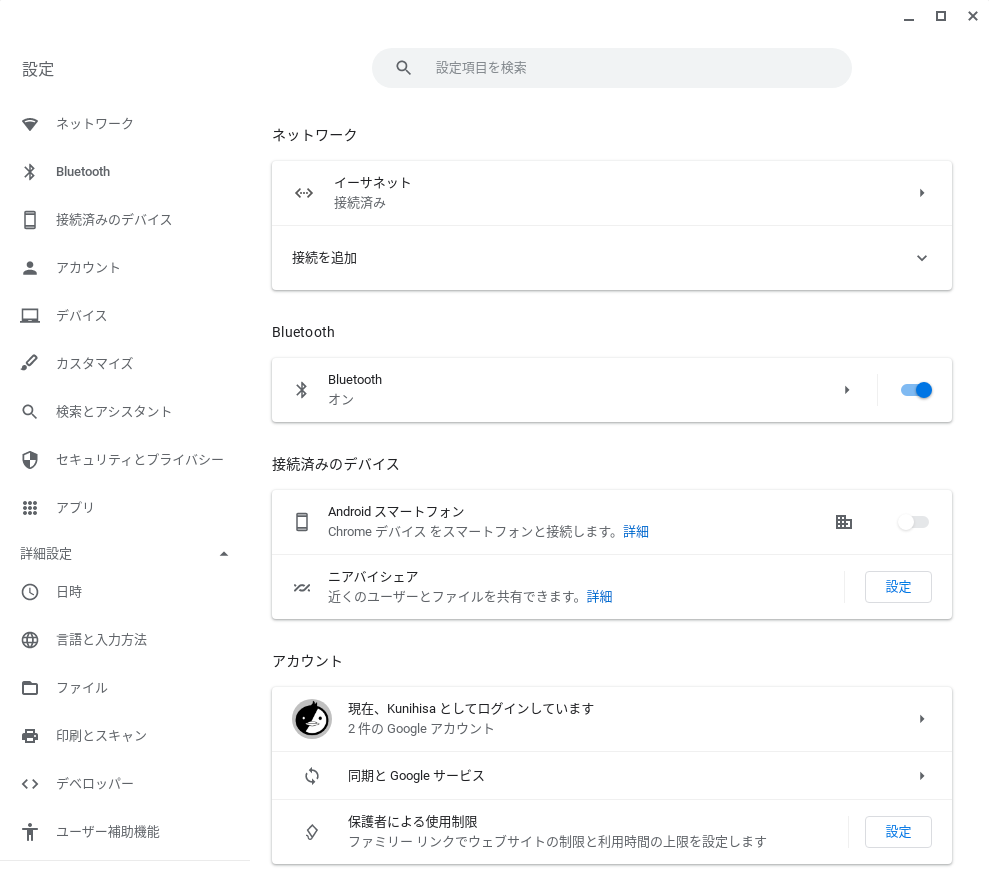The height and width of the screenshot is (879, 989).
Task: Click the 設定 button for 保護者による使用制限
Action: (x=898, y=832)
